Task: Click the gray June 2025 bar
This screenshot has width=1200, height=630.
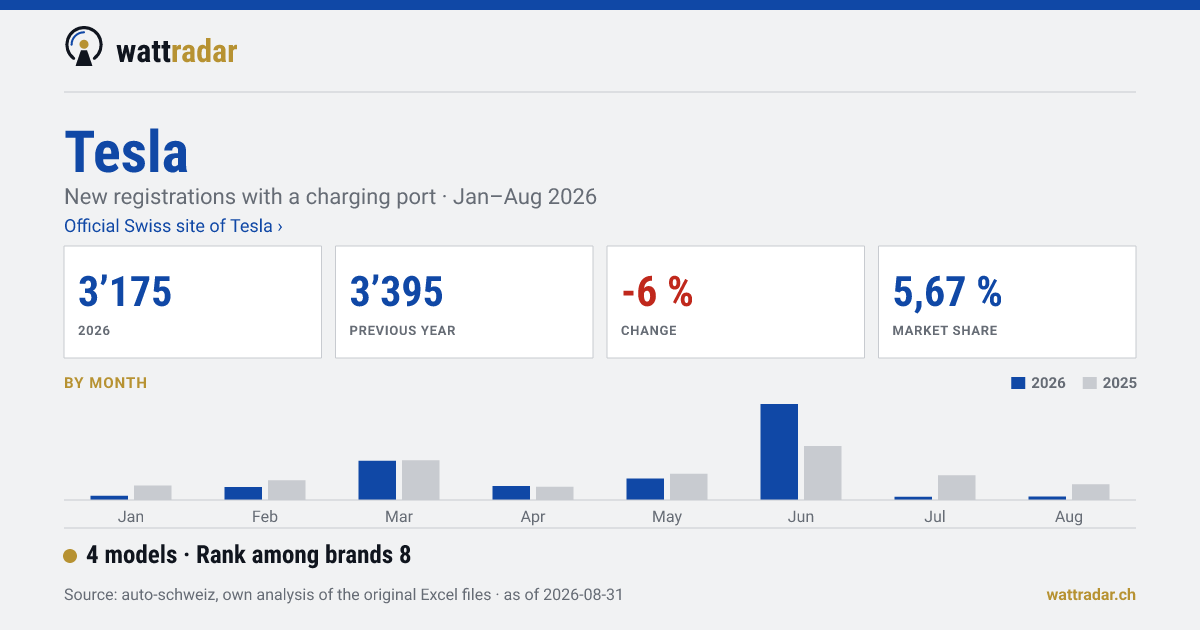Action: 823,473
